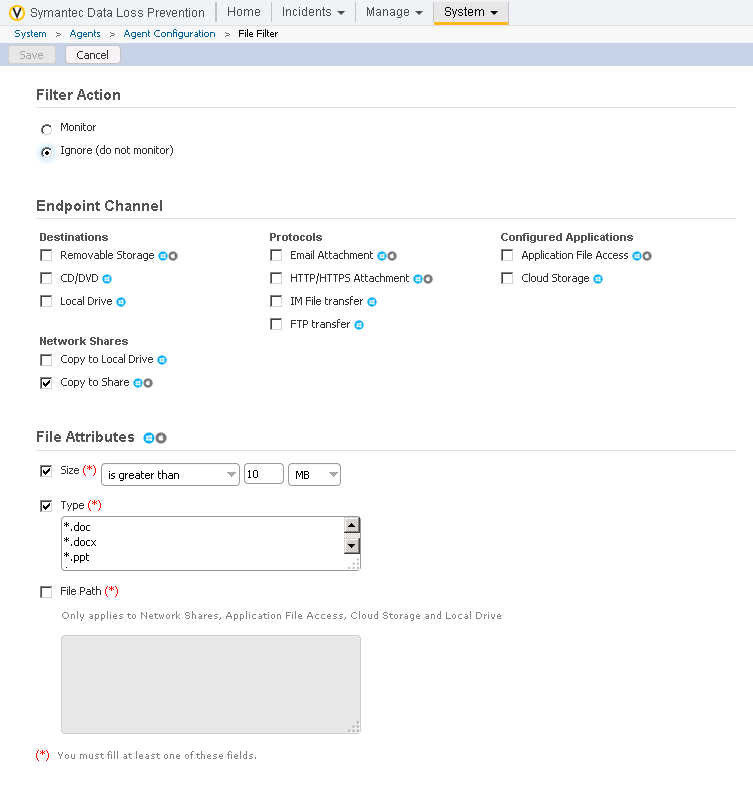
Task: Check the CD/DVD destination checkbox
Action: coord(46,278)
